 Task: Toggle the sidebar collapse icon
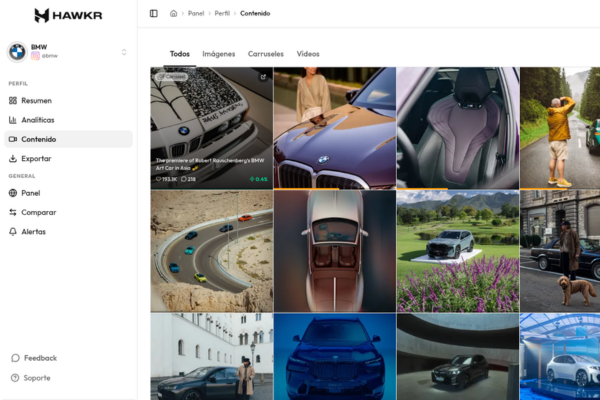click(153, 13)
